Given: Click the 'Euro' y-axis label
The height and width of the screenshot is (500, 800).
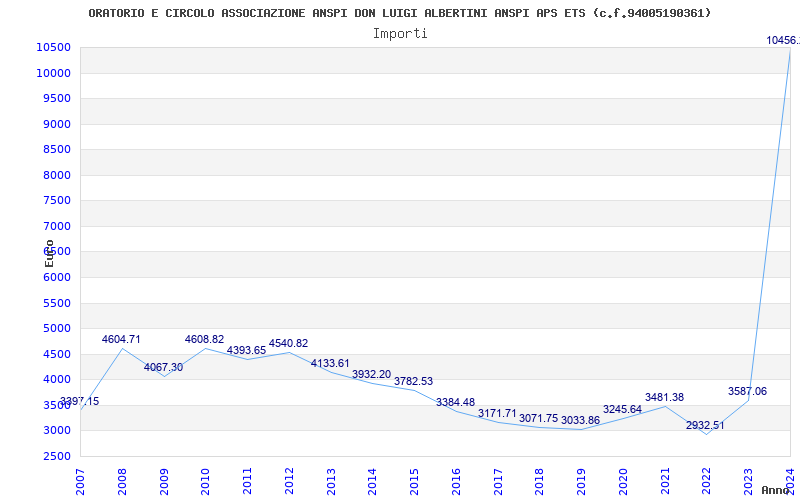Looking at the screenshot, I should (x=49, y=254).
